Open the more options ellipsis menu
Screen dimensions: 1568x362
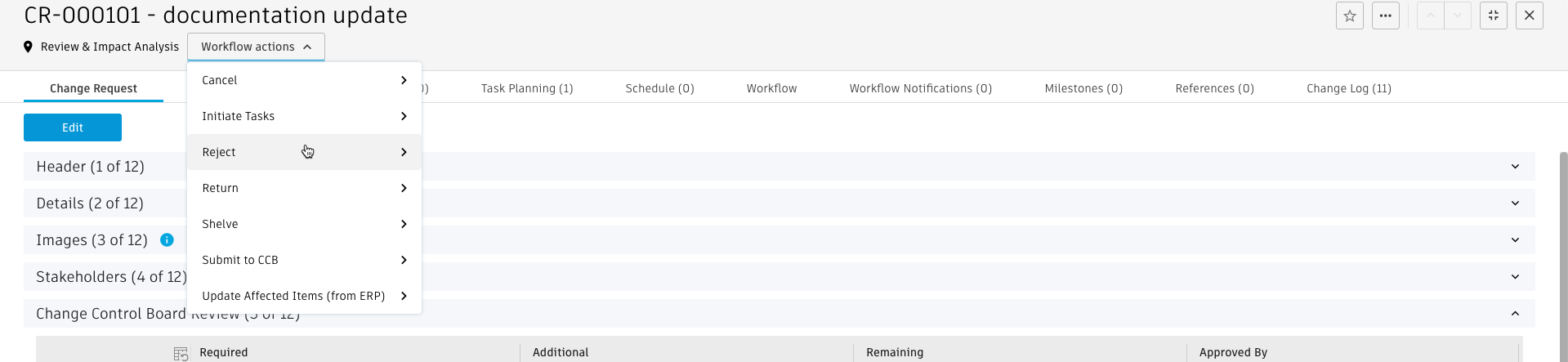pyautogui.click(x=1385, y=16)
